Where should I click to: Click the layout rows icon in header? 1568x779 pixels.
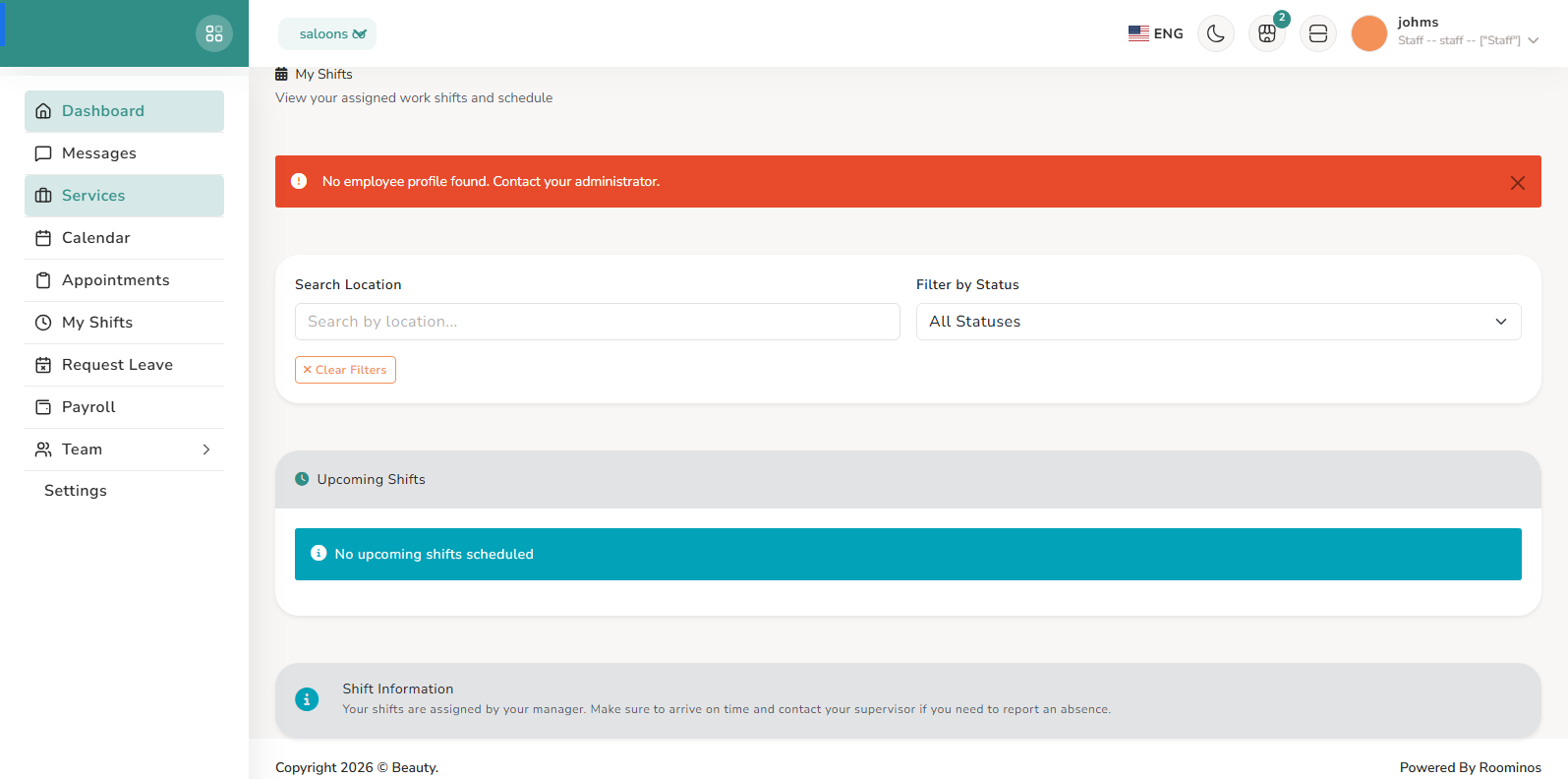(x=1318, y=33)
